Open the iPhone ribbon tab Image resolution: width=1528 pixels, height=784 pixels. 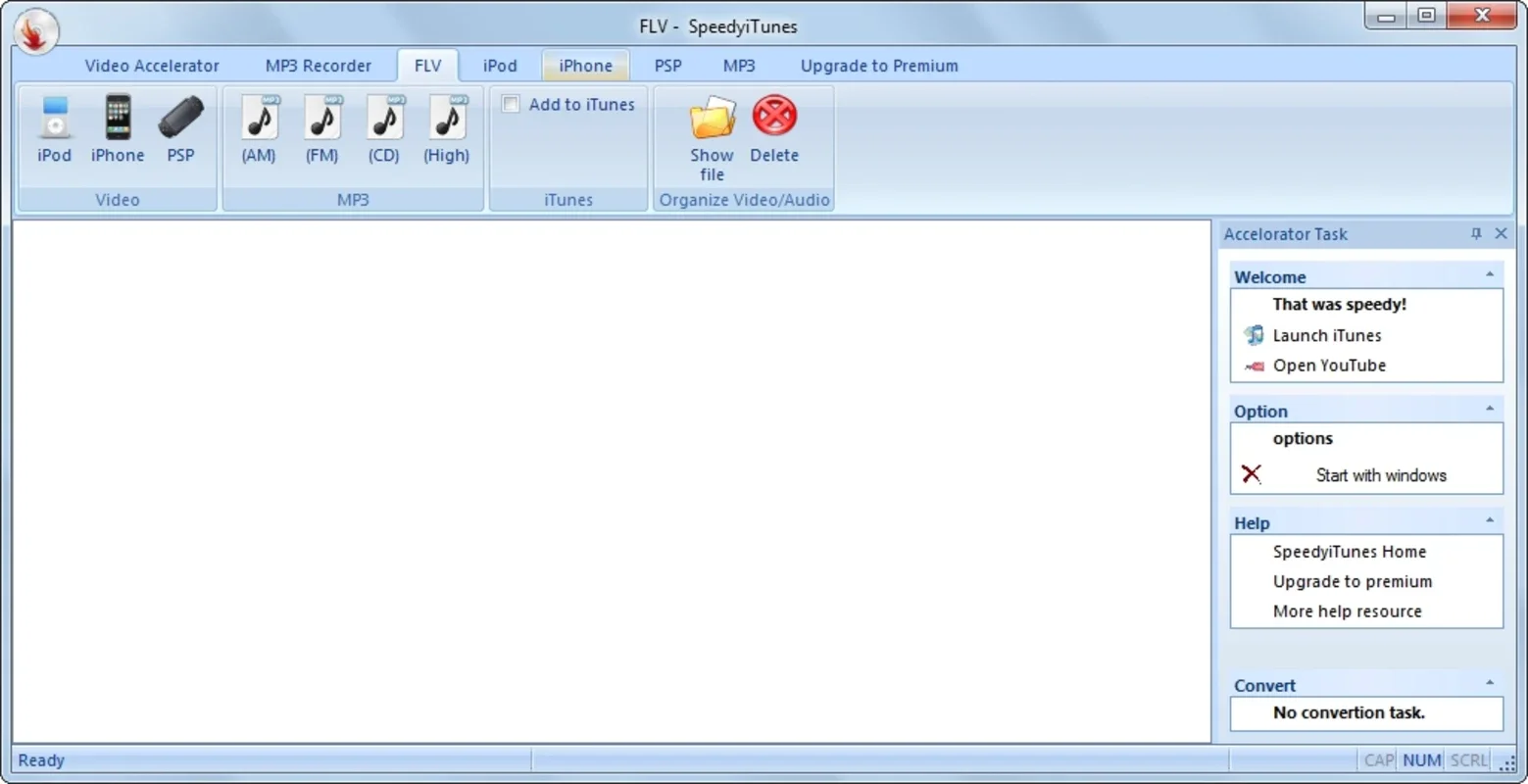click(586, 66)
